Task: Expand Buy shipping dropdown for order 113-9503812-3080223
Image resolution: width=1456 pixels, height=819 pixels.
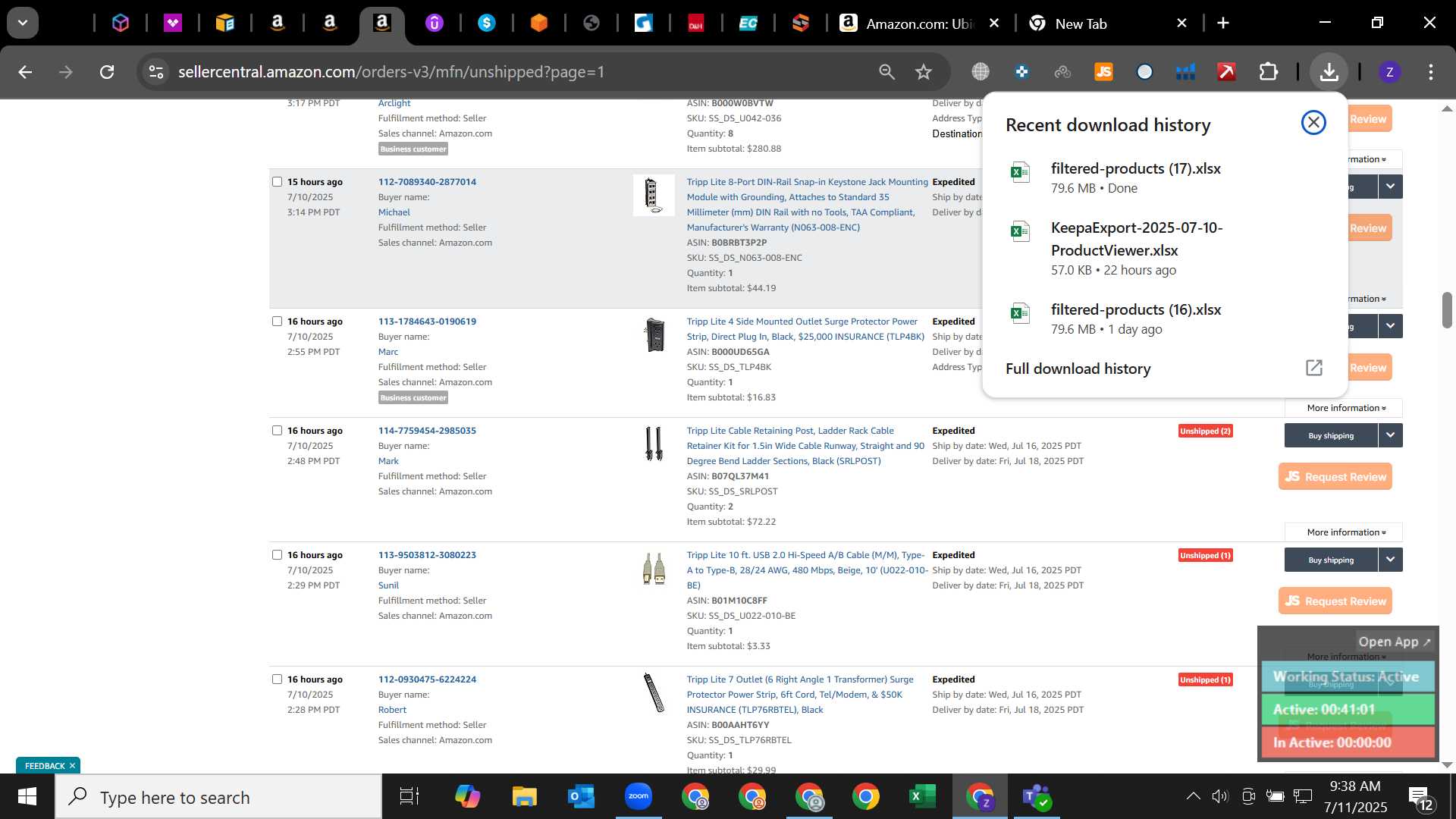Action: 1390,560
